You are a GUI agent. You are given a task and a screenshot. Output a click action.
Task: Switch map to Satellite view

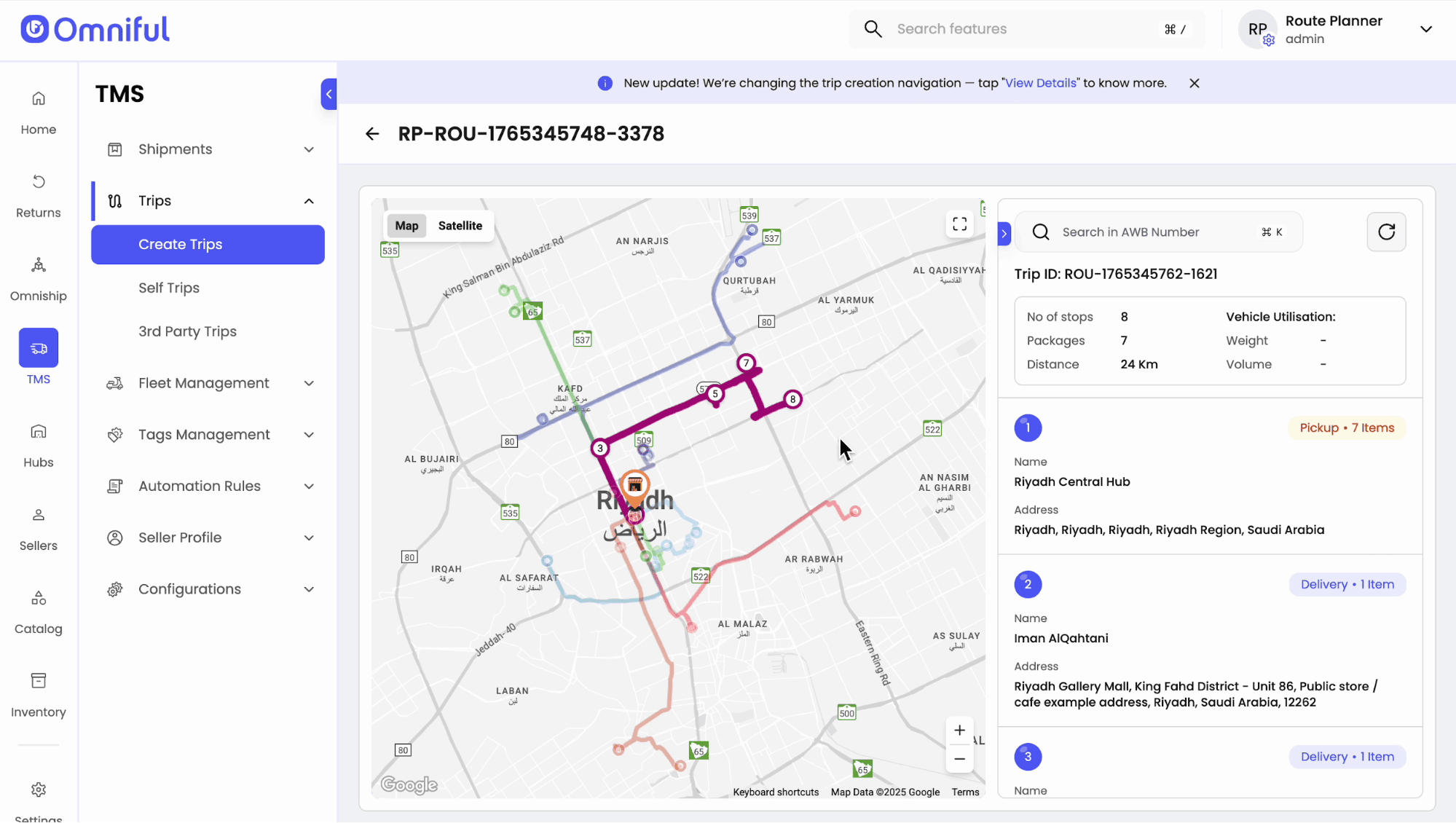[x=460, y=226]
